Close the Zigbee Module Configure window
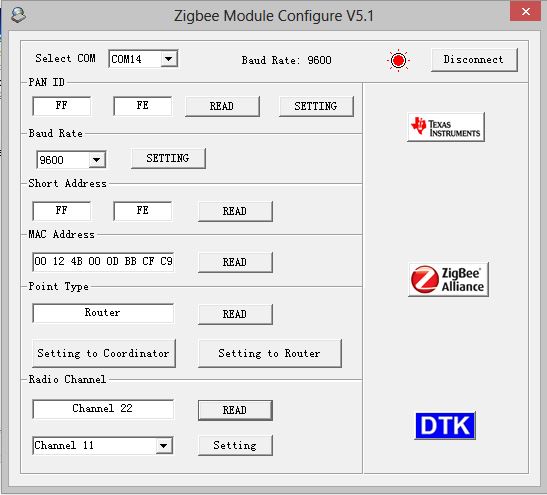 tap(526, 12)
